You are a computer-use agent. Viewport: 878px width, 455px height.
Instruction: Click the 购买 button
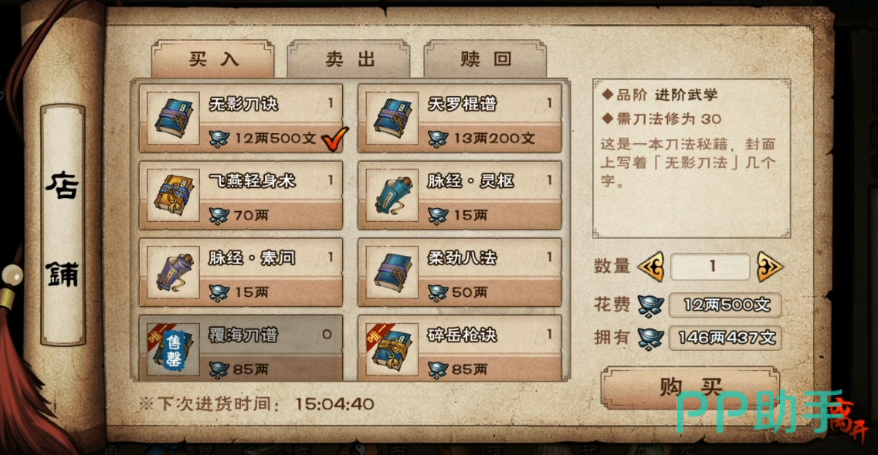[x=690, y=387]
